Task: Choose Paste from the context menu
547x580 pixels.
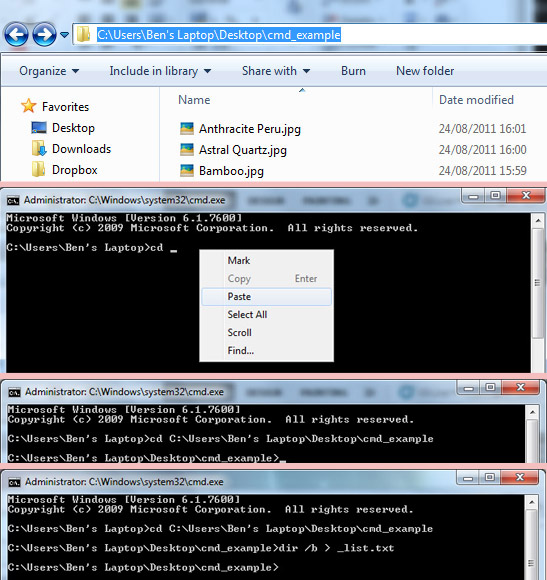Action: (266, 297)
